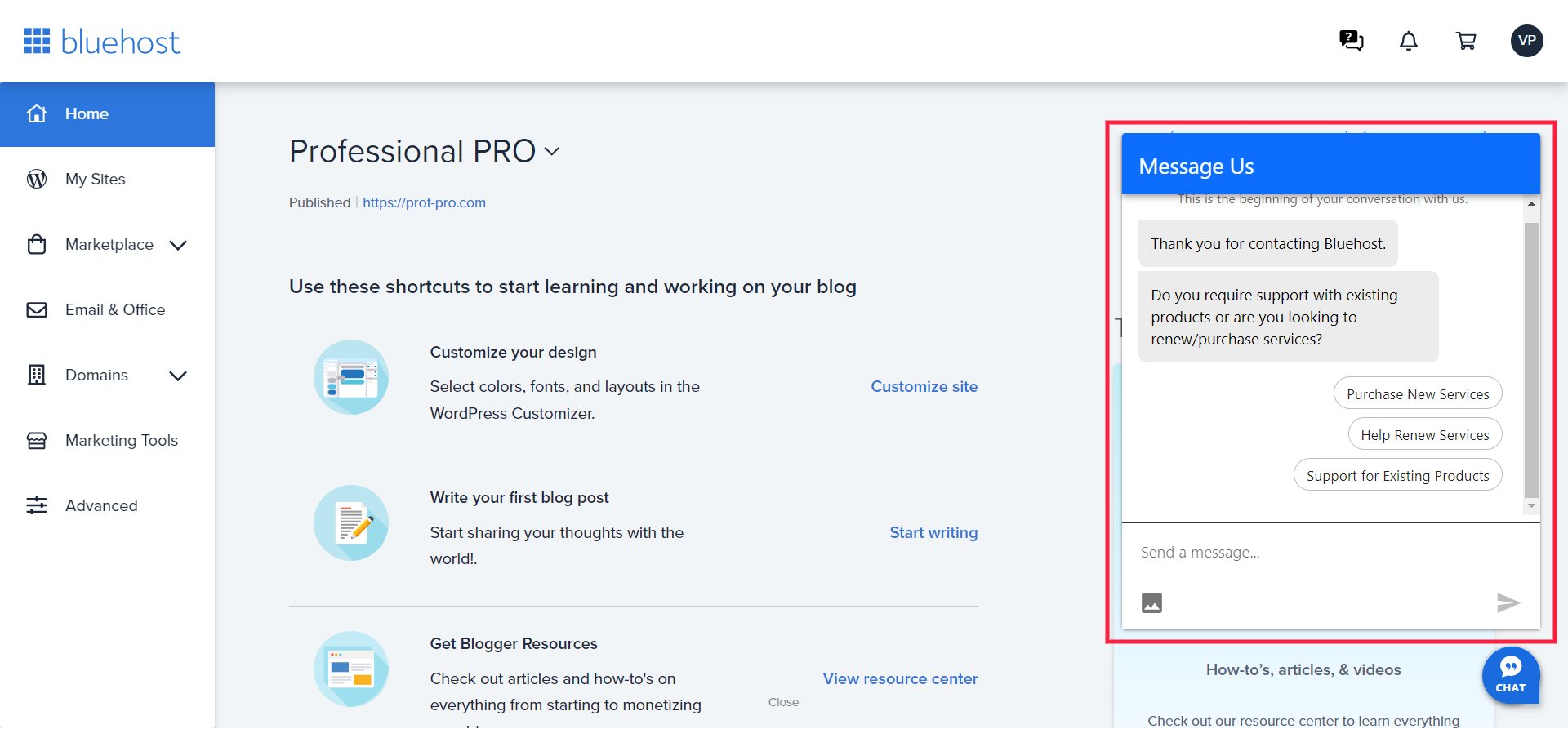Click the 'Published' status text
1568x729 pixels.
click(319, 202)
